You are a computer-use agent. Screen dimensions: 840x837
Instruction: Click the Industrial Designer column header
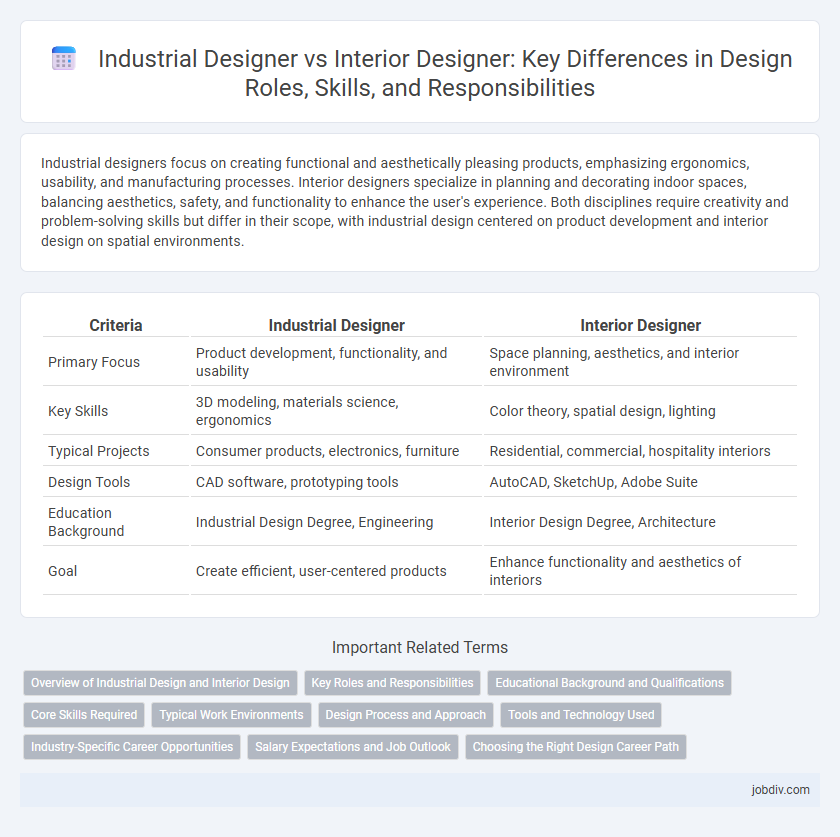tap(336, 325)
